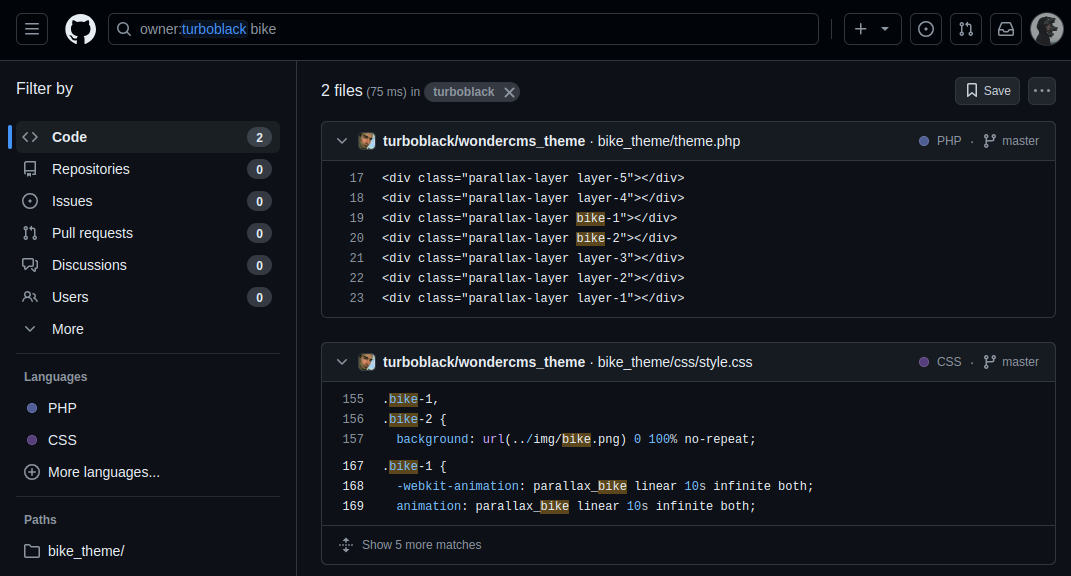Go to GitHub homepage via the Octocat logo

(81, 29)
